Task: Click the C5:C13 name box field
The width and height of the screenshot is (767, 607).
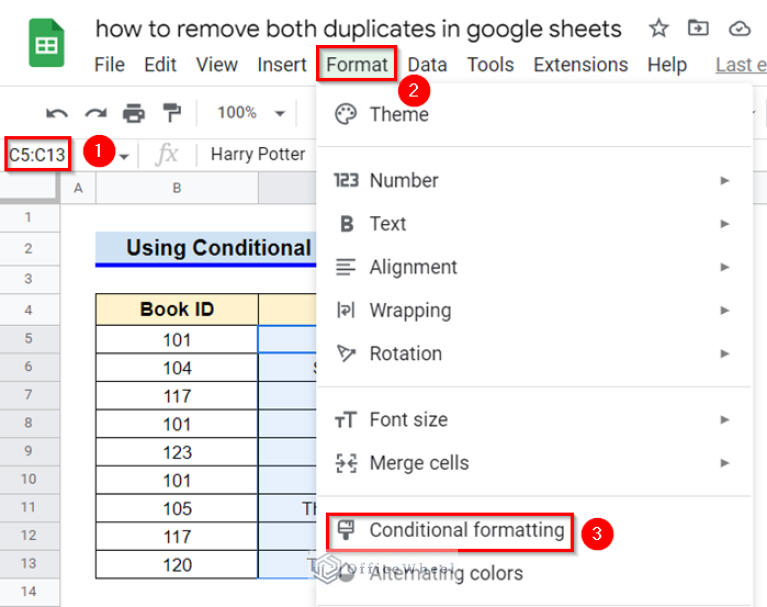Action: (37, 155)
